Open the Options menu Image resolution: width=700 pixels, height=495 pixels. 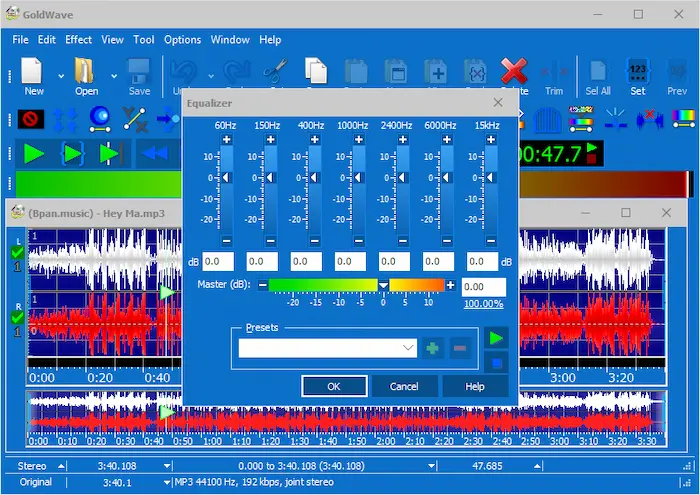tap(183, 40)
